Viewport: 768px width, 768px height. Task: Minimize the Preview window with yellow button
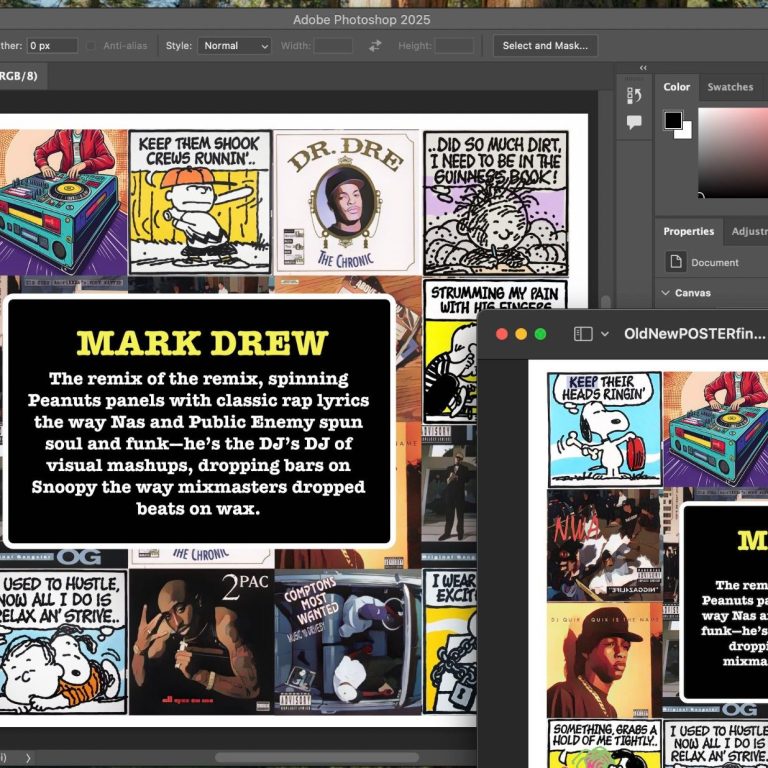[x=521, y=334]
